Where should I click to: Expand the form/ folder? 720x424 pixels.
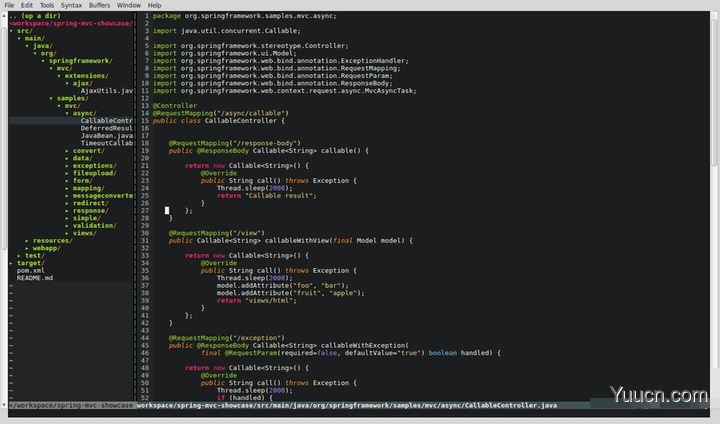79,181
